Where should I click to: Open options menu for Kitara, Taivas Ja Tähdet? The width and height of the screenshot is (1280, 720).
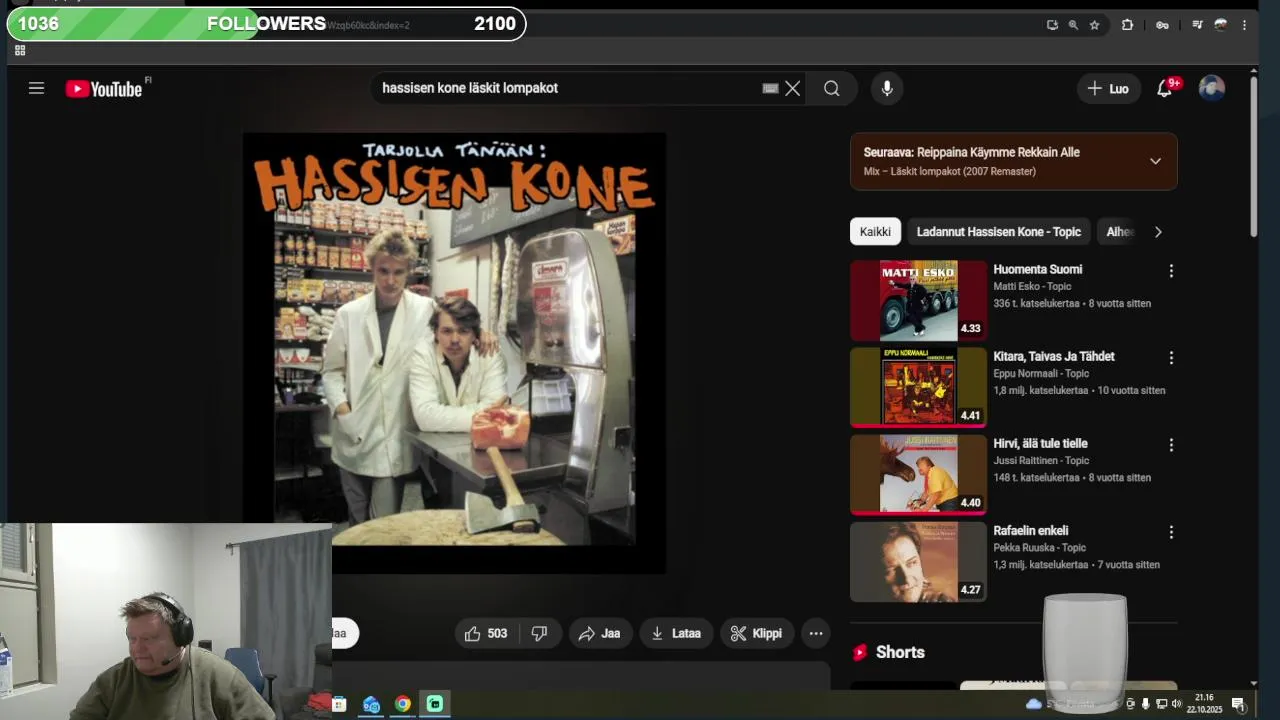1171,358
